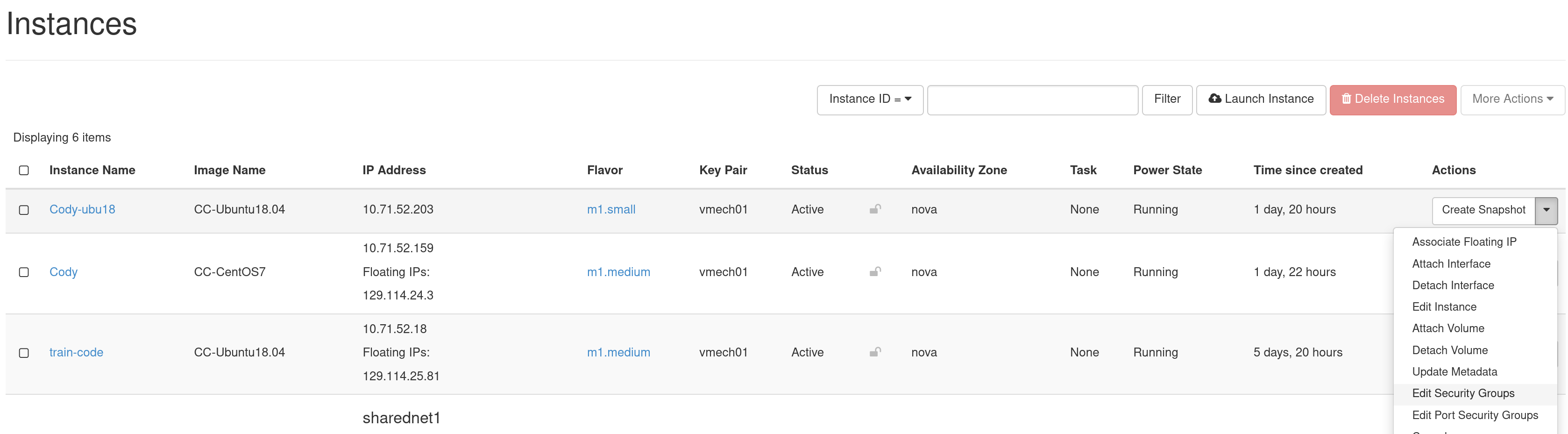Click the lock icon in Cody-ubu18 row
The height and width of the screenshot is (434, 1568).
click(875, 209)
